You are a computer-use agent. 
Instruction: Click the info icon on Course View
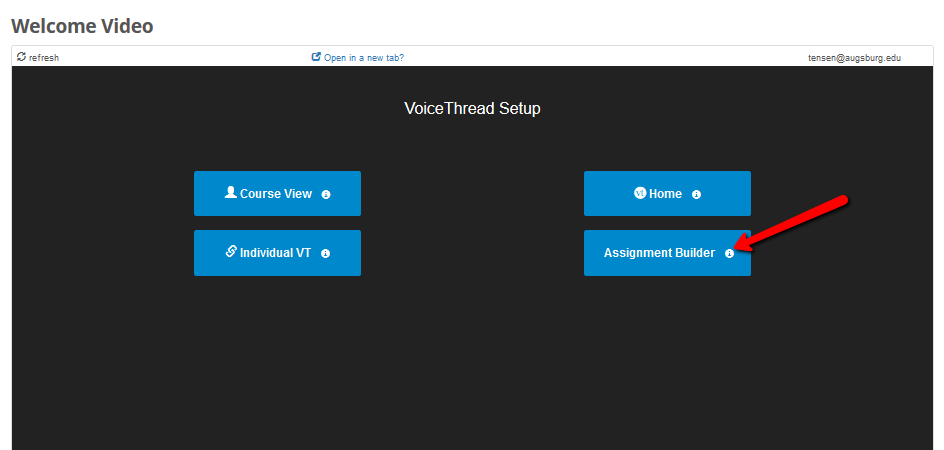(326, 195)
